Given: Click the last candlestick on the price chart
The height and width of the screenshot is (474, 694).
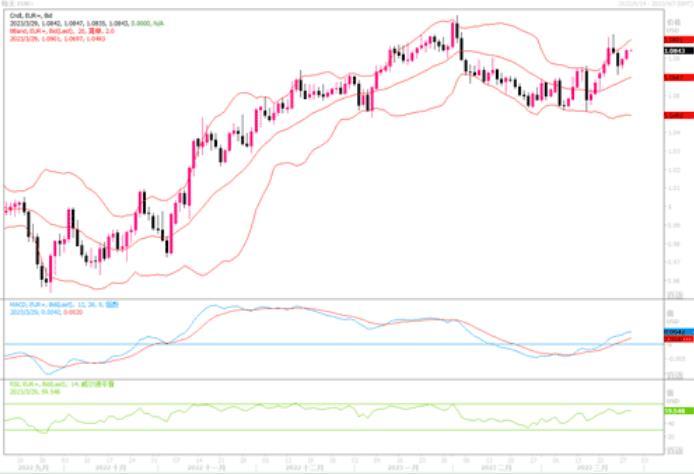Looking at the screenshot, I should 628,52.
